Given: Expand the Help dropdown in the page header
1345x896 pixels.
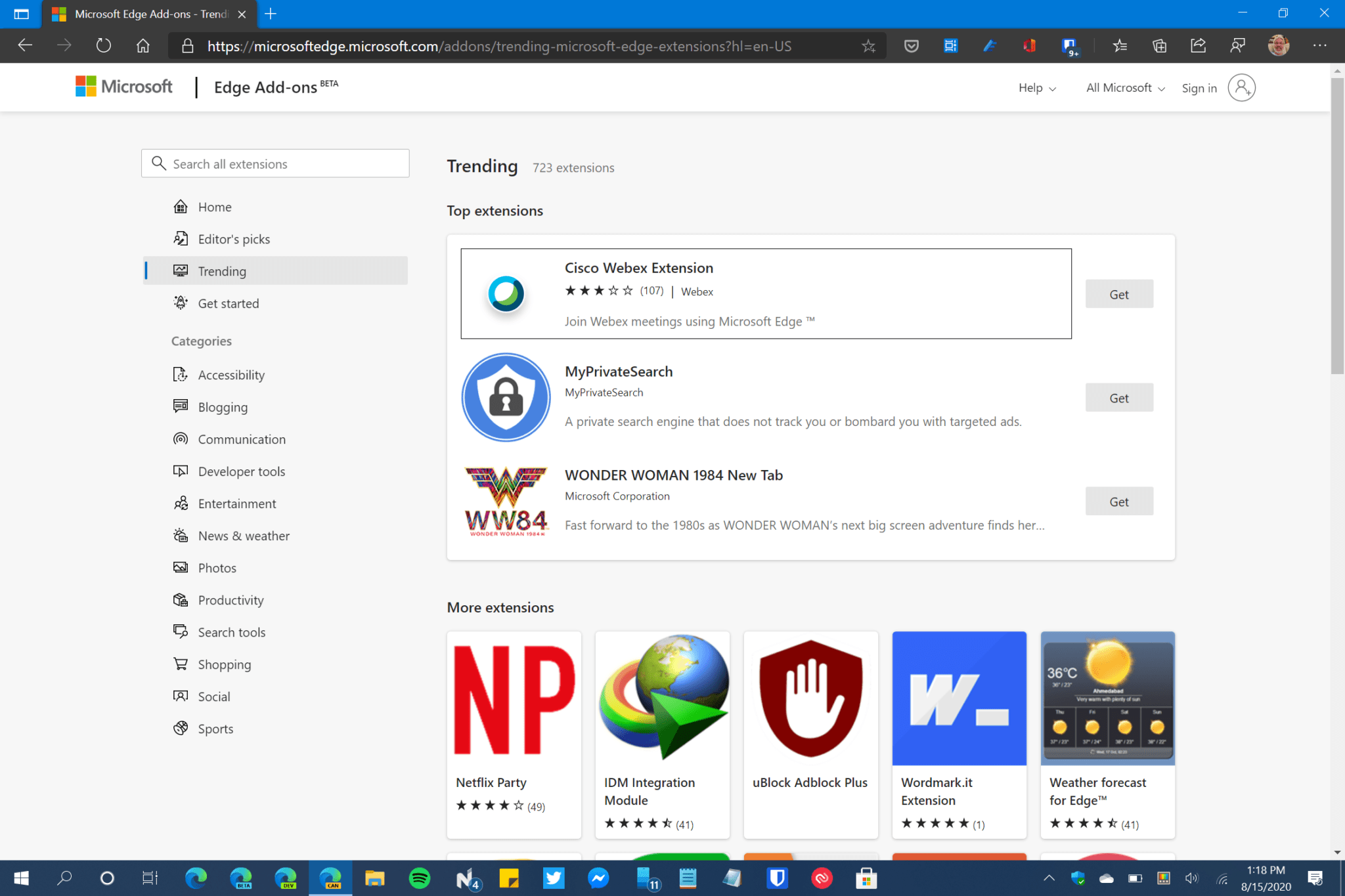Looking at the screenshot, I should coord(1036,87).
